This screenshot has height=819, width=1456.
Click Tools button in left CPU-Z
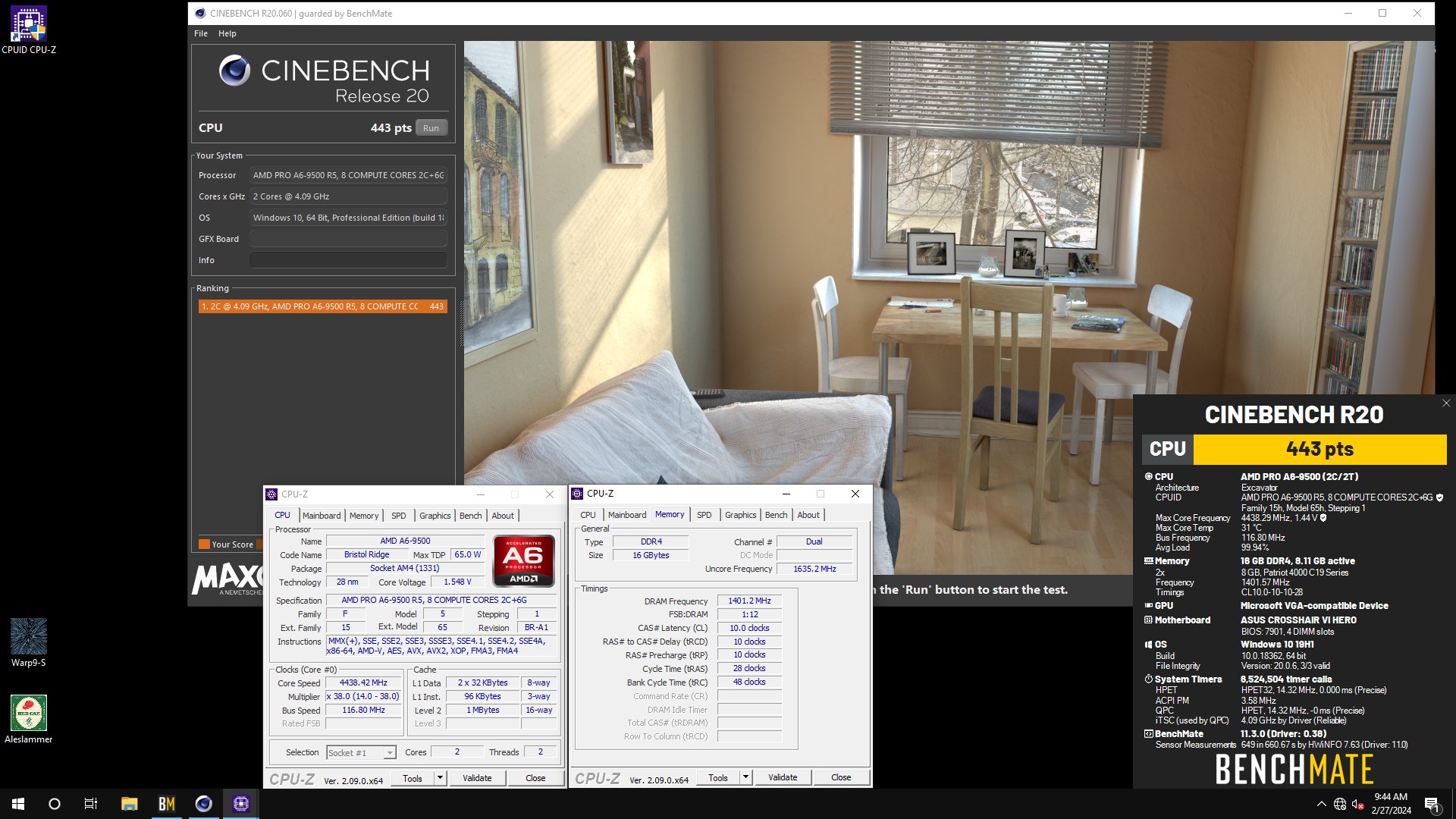click(x=413, y=779)
